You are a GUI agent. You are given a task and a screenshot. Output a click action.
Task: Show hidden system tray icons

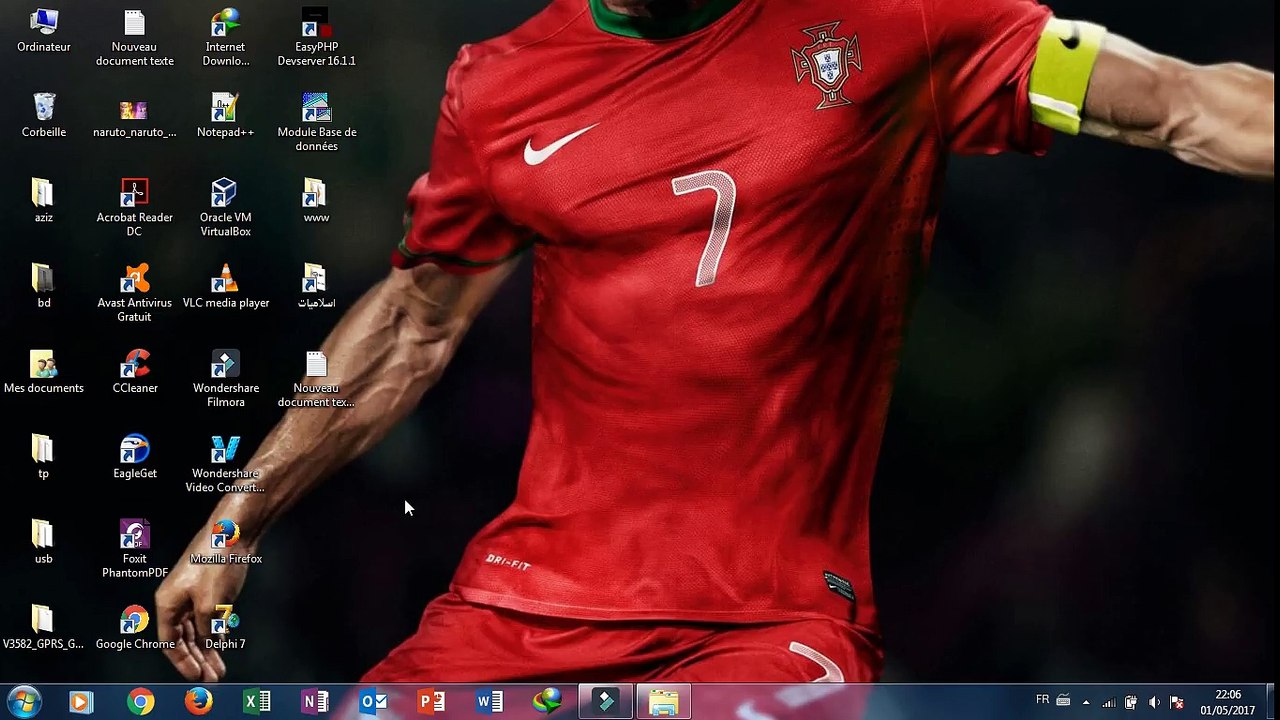click(1086, 702)
